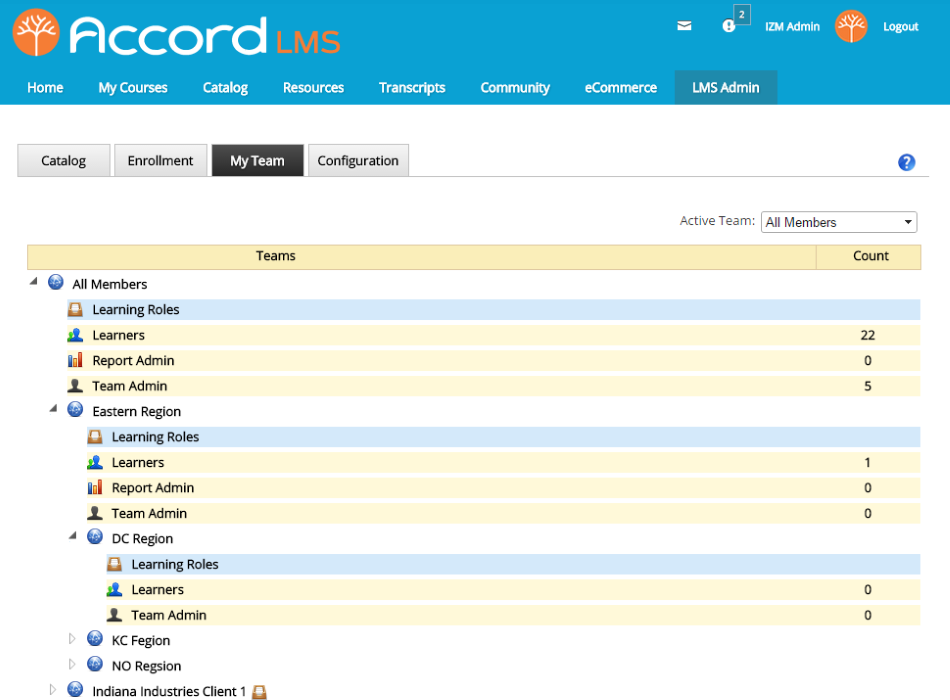Click the globe icon beside DC Region
The width and height of the screenshot is (950, 700).
coord(95,537)
